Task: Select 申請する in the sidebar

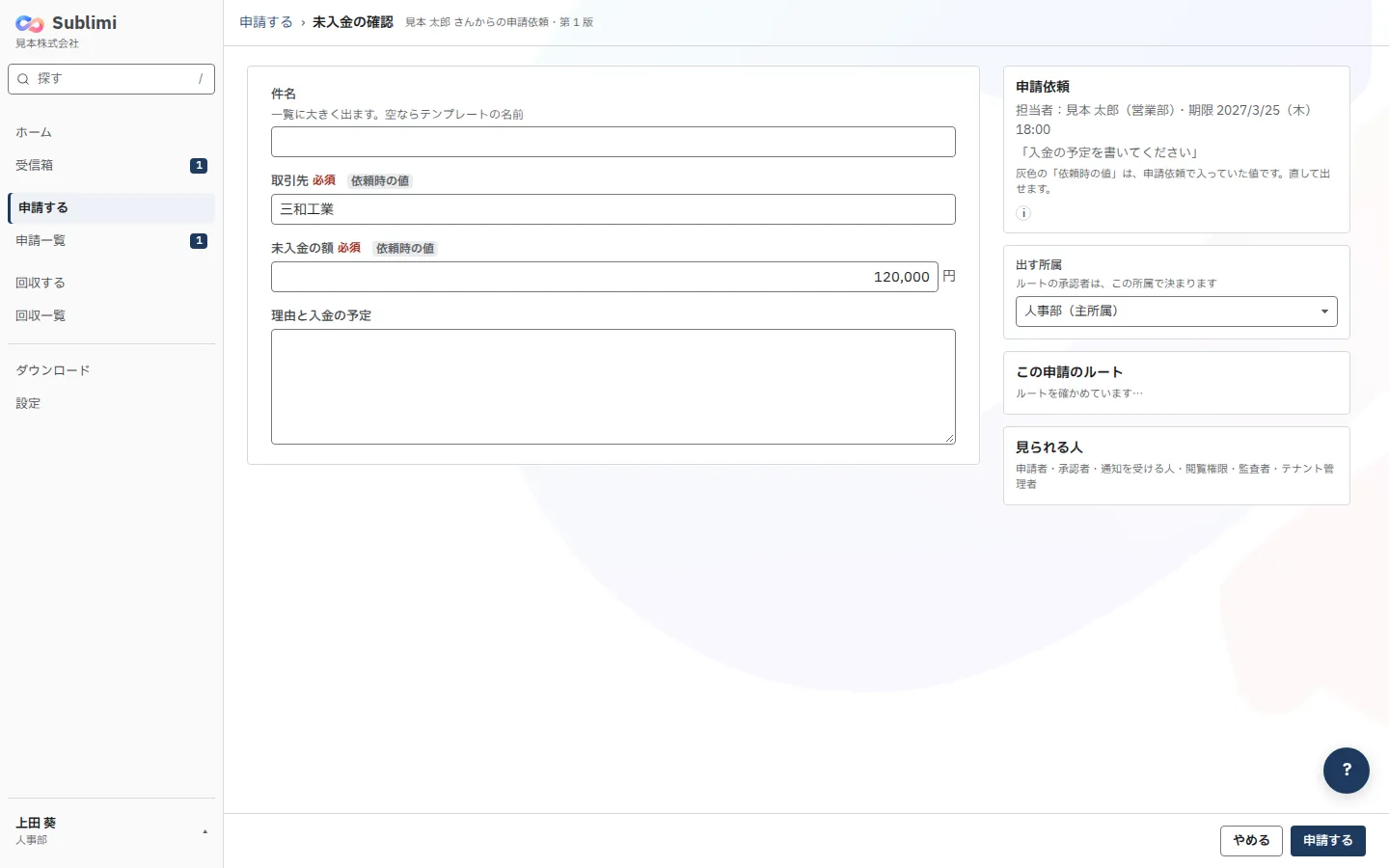Action: tap(111, 207)
